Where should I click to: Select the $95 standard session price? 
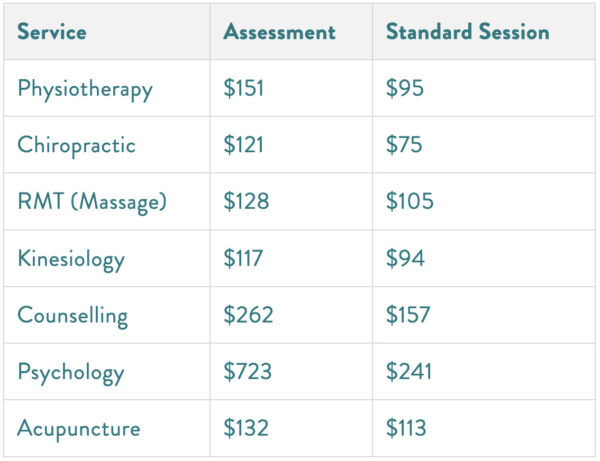(x=405, y=89)
